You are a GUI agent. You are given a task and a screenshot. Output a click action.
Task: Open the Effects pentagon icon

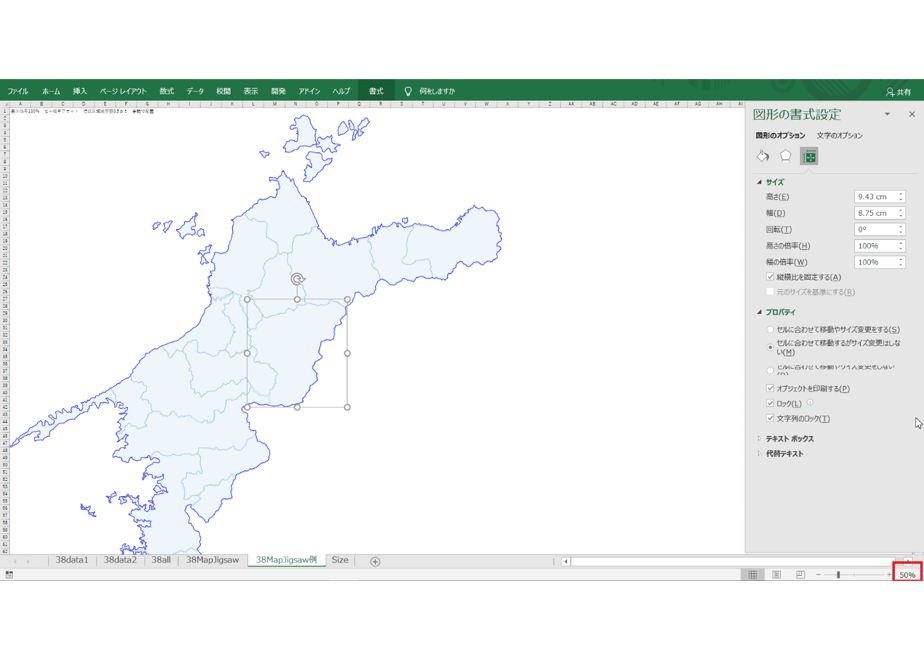(x=786, y=156)
